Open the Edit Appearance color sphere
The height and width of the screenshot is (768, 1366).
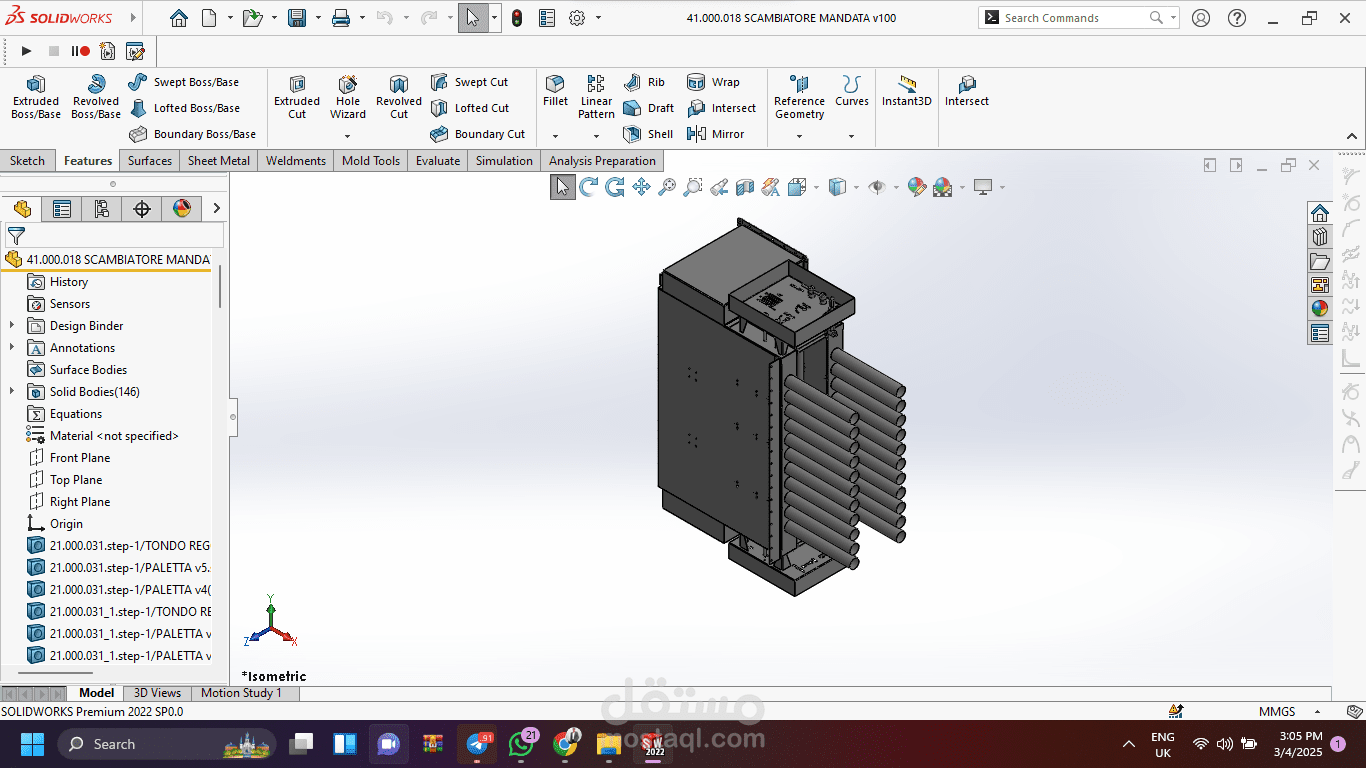[917, 187]
